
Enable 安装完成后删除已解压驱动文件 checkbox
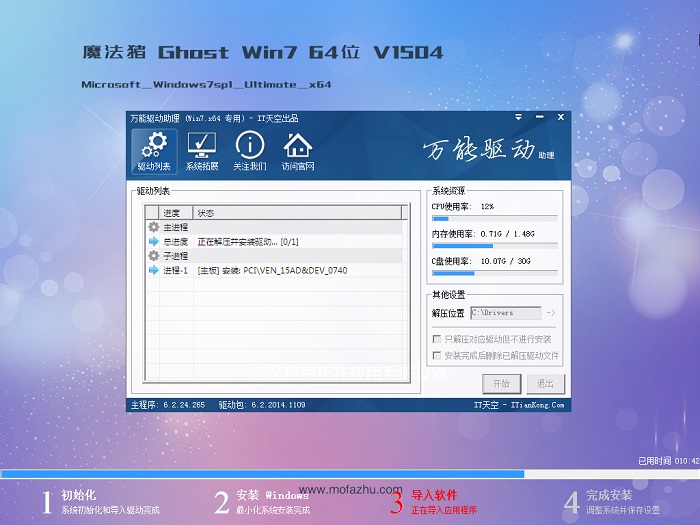[x=437, y=355]
